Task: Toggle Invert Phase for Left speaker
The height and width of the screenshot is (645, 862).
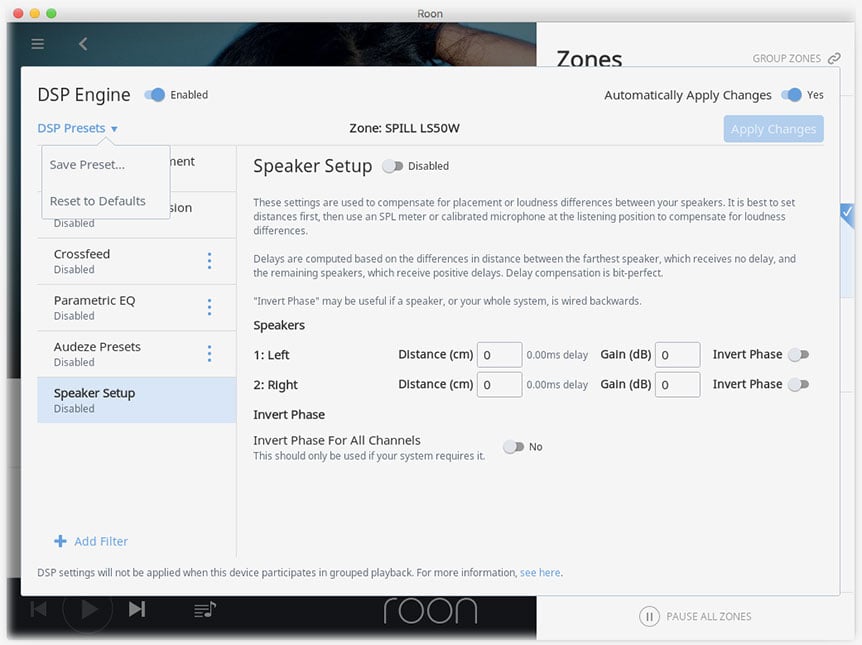Action: click(799, 355)
